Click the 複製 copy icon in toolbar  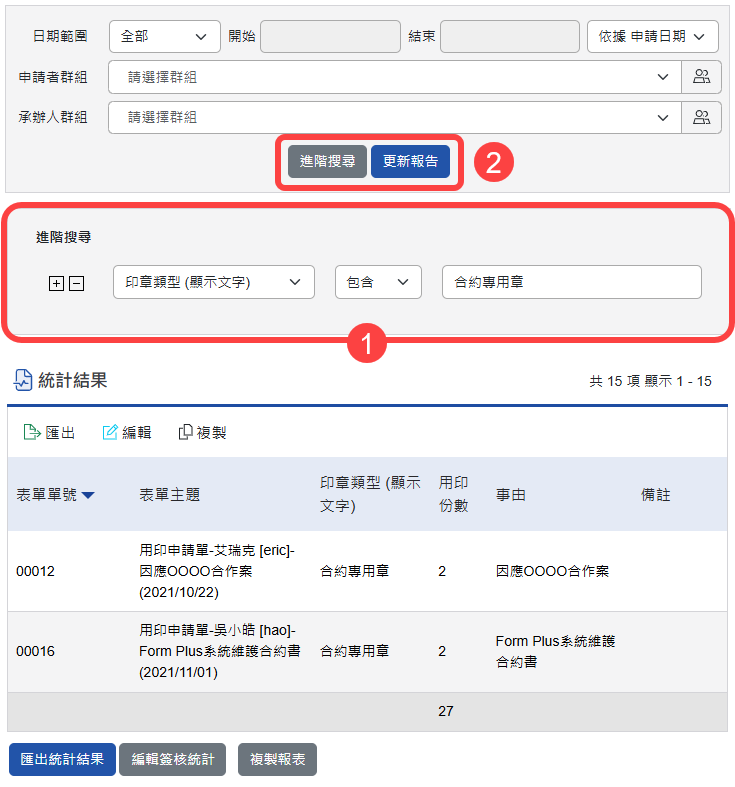(x=185, y=432)
